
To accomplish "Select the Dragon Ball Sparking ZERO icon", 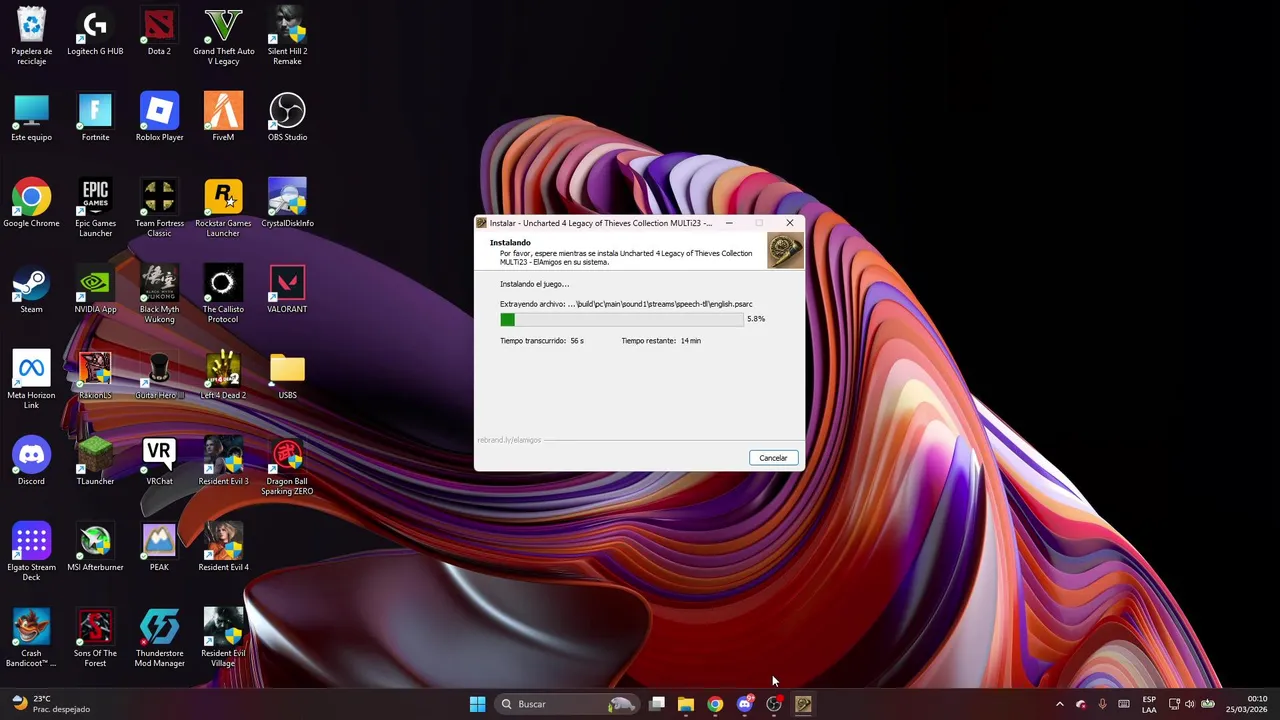I will point(287,466).
